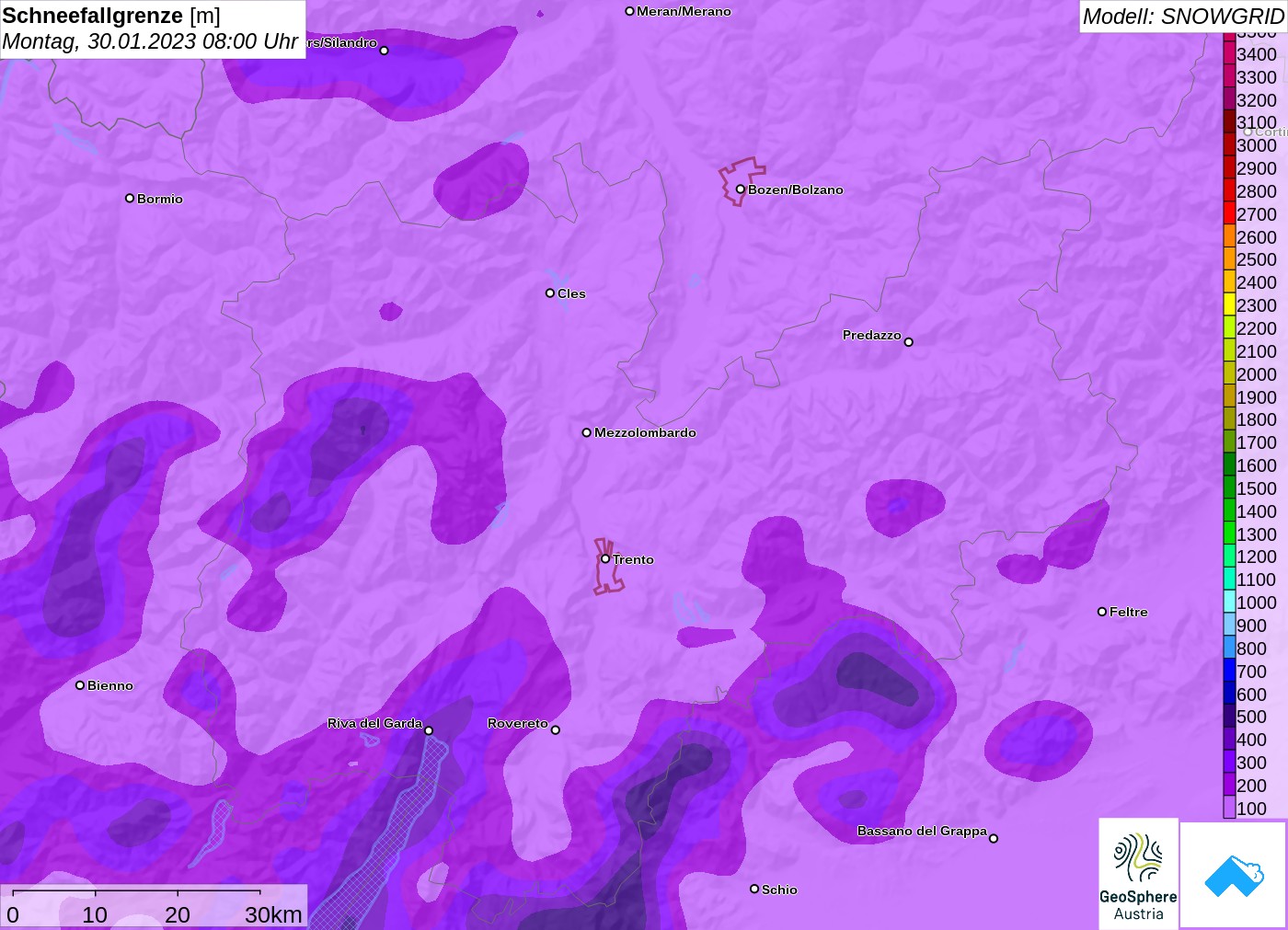
Task: Click the Silandro location marker
Action: [x=385, y=50]
